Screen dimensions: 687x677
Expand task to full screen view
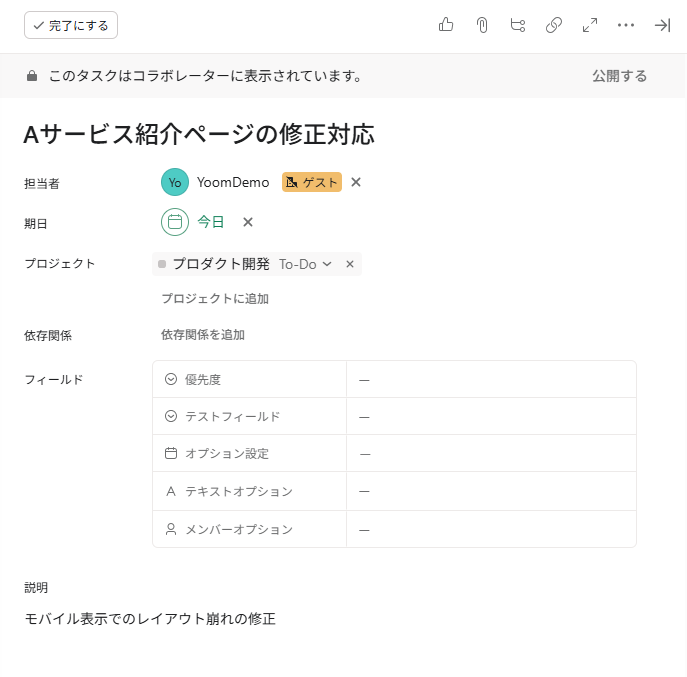590,25
